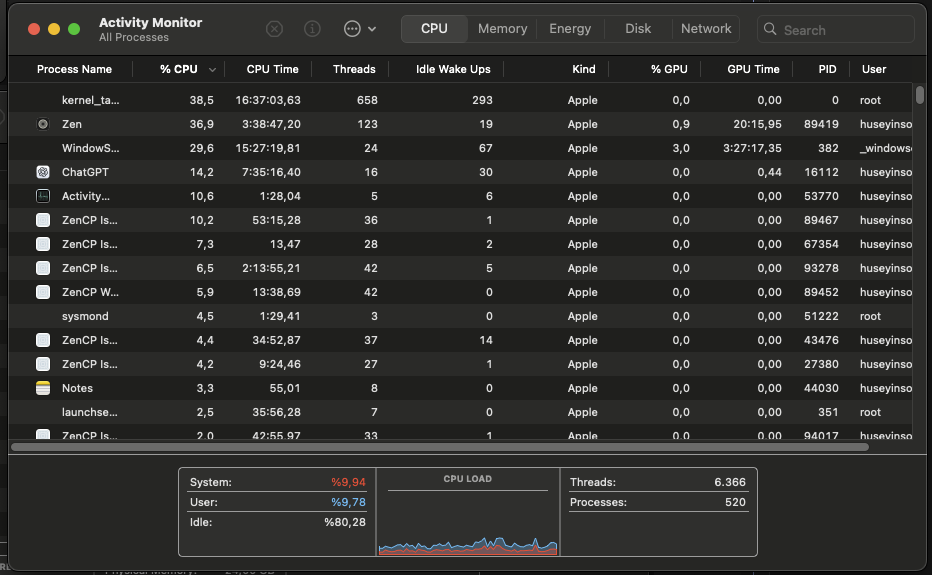Click PID value 16112

click(821, 172)
